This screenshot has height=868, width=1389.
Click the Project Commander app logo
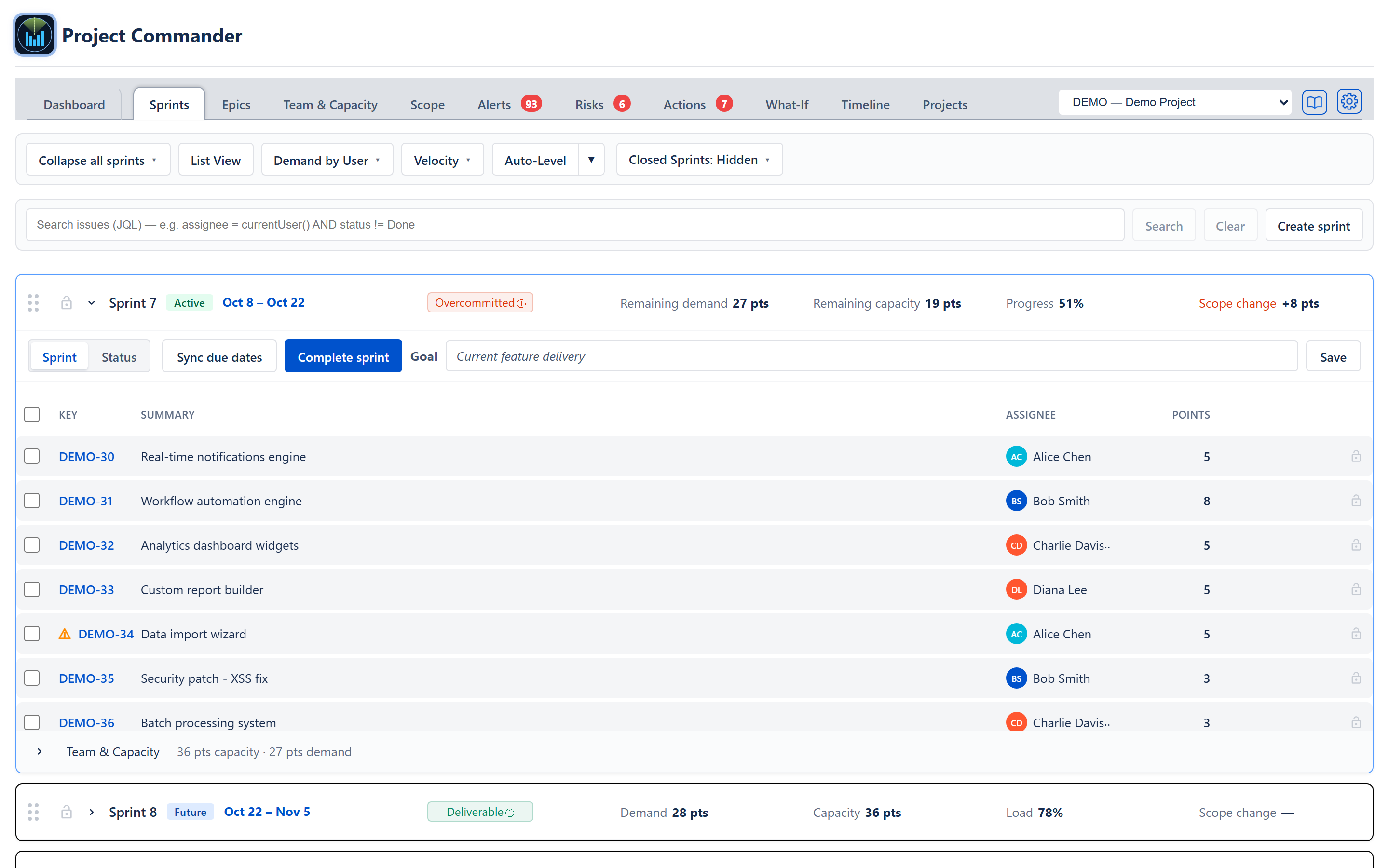[x=35, y=35]
